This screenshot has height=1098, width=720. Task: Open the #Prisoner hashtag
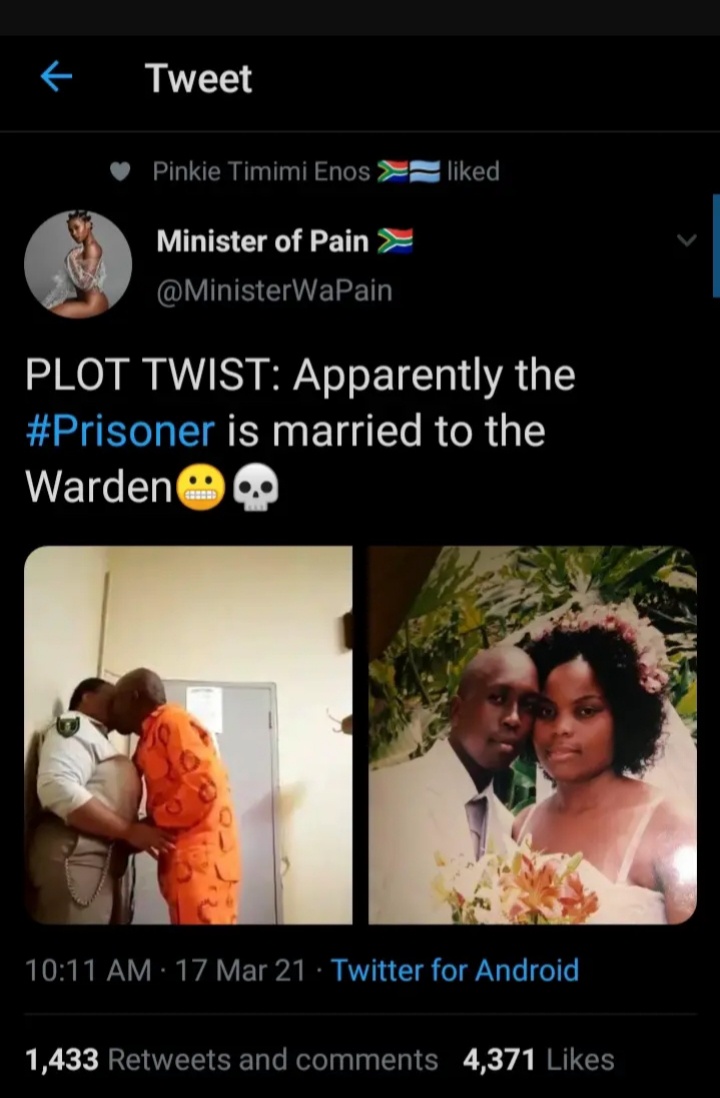[120, 430]
